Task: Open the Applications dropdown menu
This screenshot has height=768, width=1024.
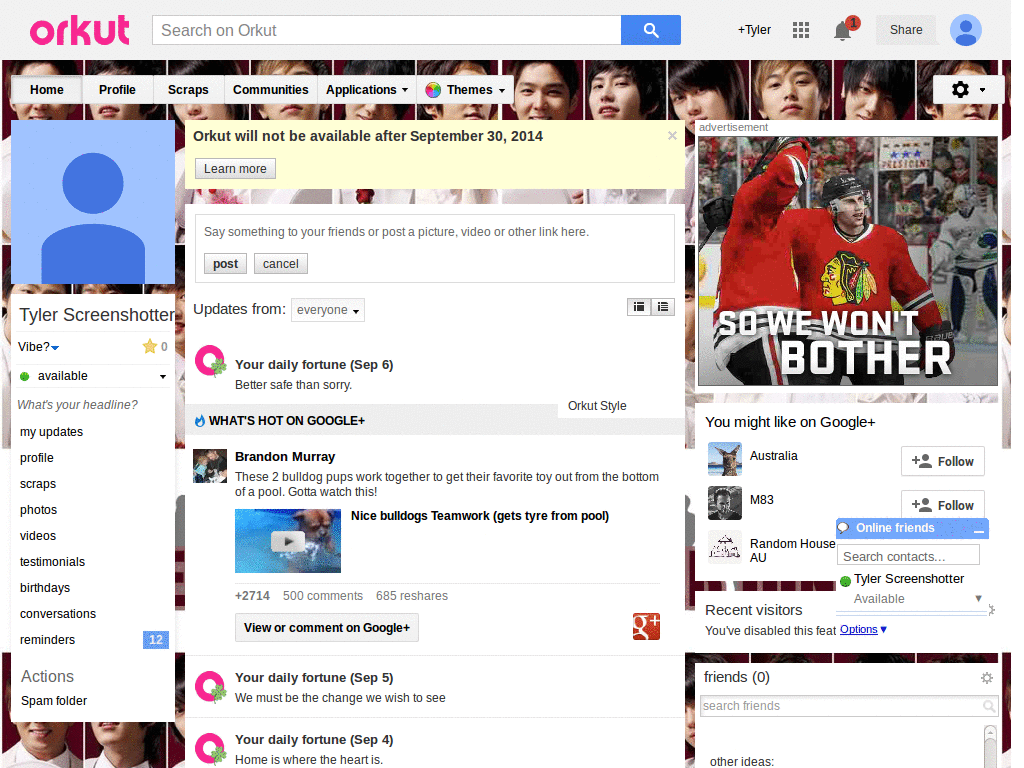Action: click(367, 90)
